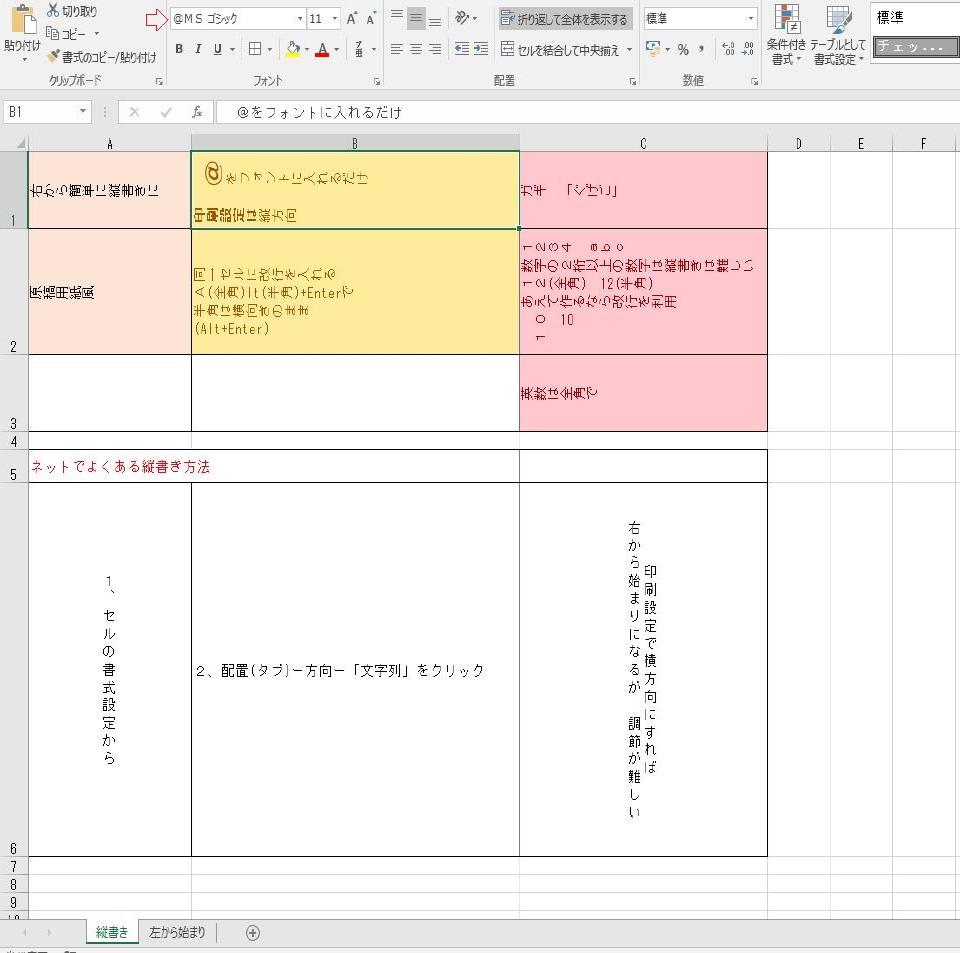
Task: Click the Insert Function fx button
Action: (x=197, y=112)
